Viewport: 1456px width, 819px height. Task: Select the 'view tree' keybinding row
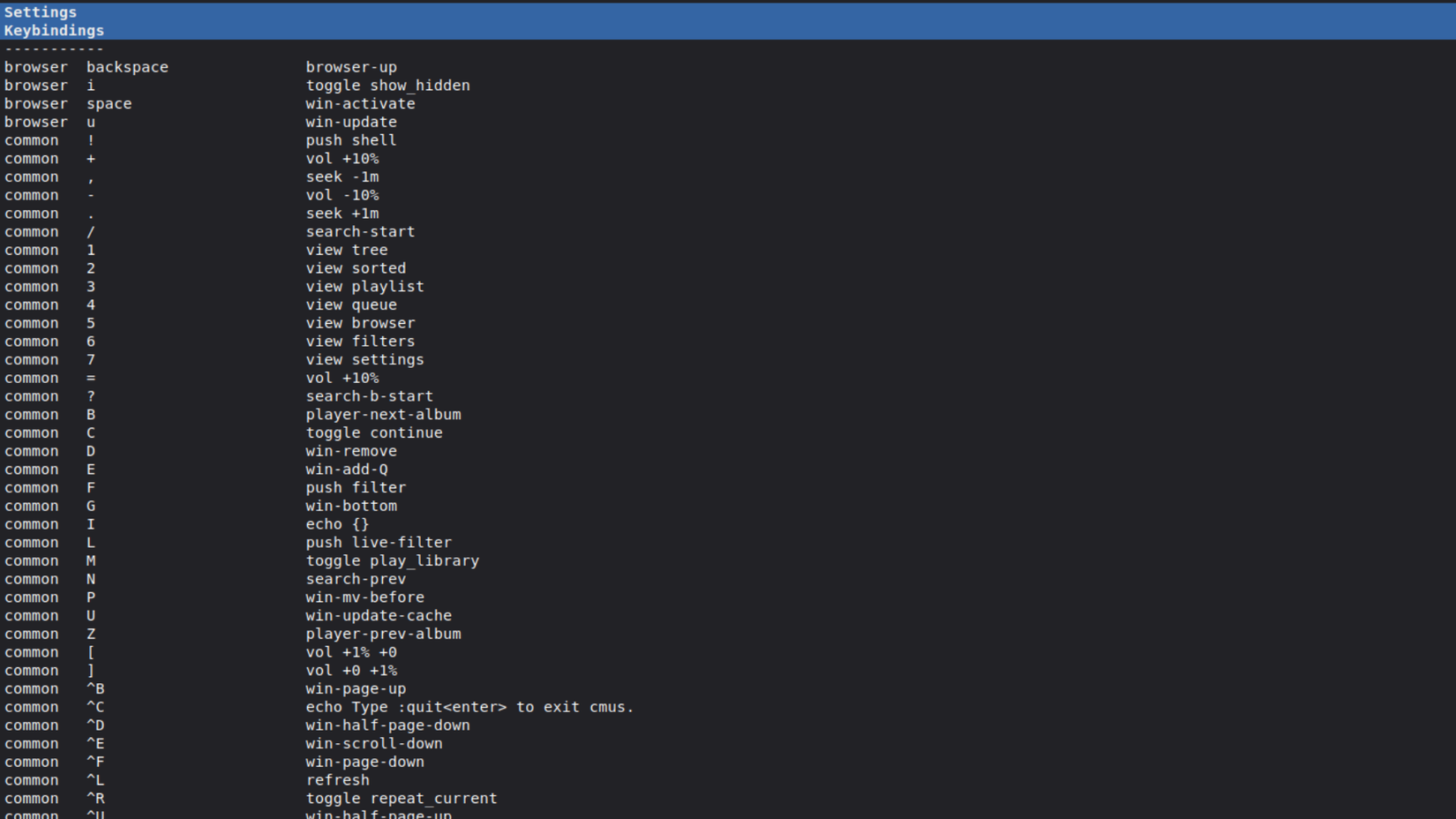coord(728,250)
